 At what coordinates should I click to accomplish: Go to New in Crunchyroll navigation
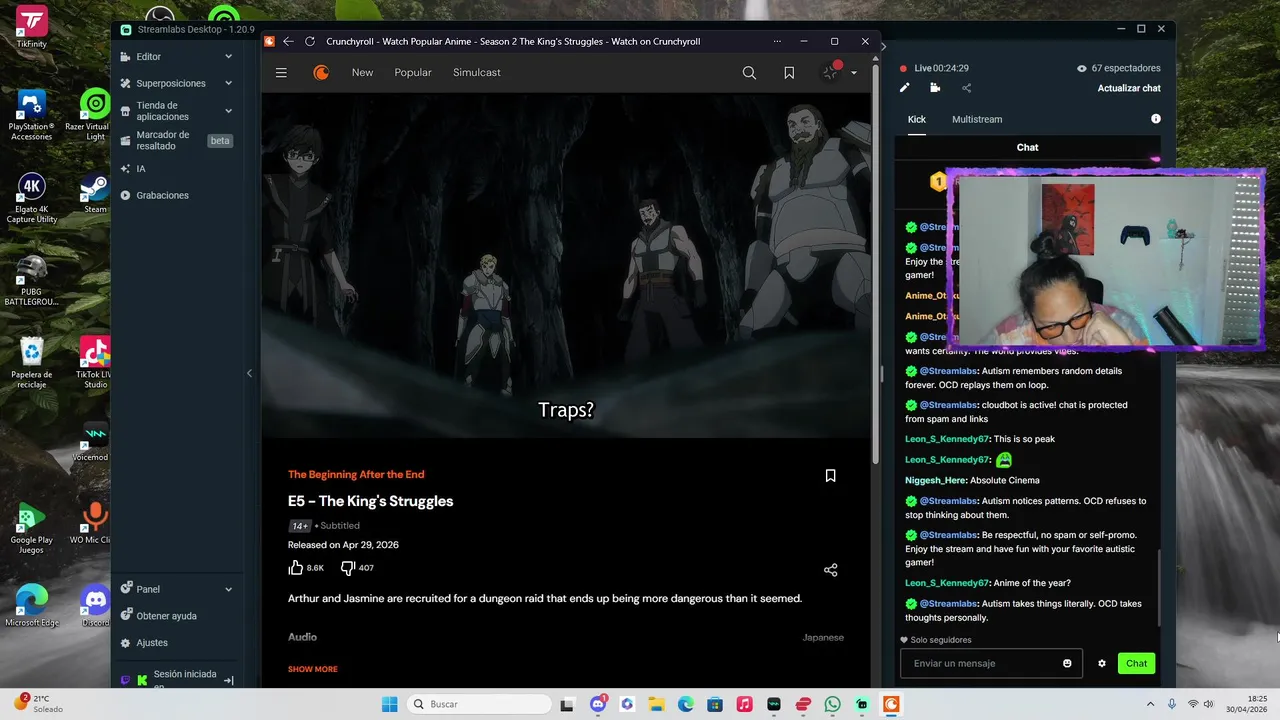pyautogui.click(x=362, y=73)
